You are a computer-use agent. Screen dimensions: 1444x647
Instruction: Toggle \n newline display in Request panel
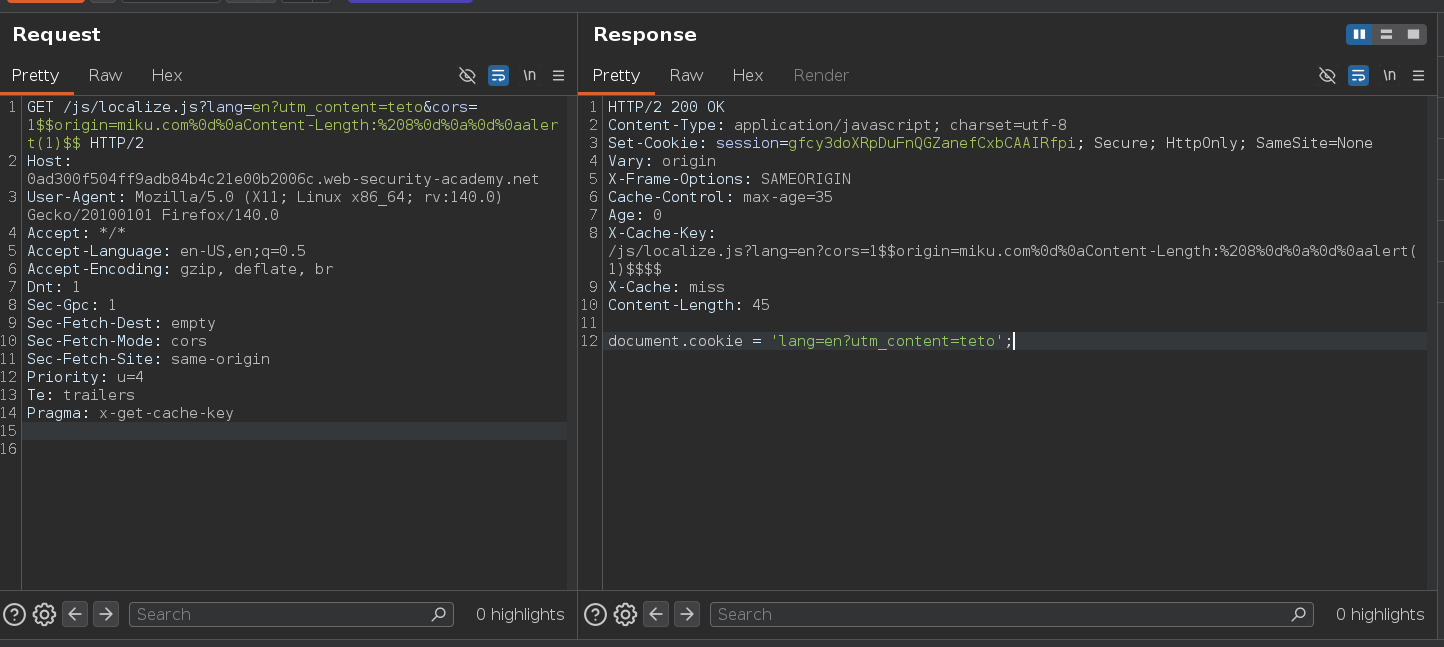pyautogui.click(x=530, y=75)
